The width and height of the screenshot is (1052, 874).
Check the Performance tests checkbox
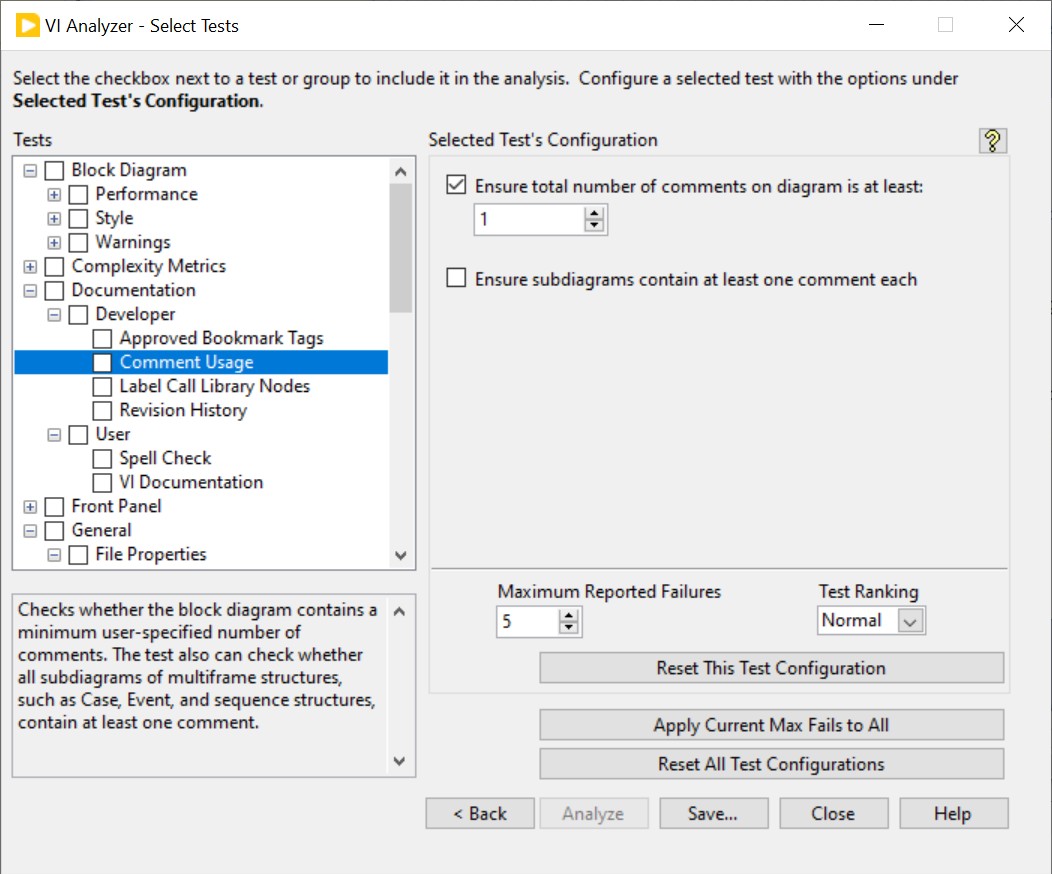tap(78, 195)
